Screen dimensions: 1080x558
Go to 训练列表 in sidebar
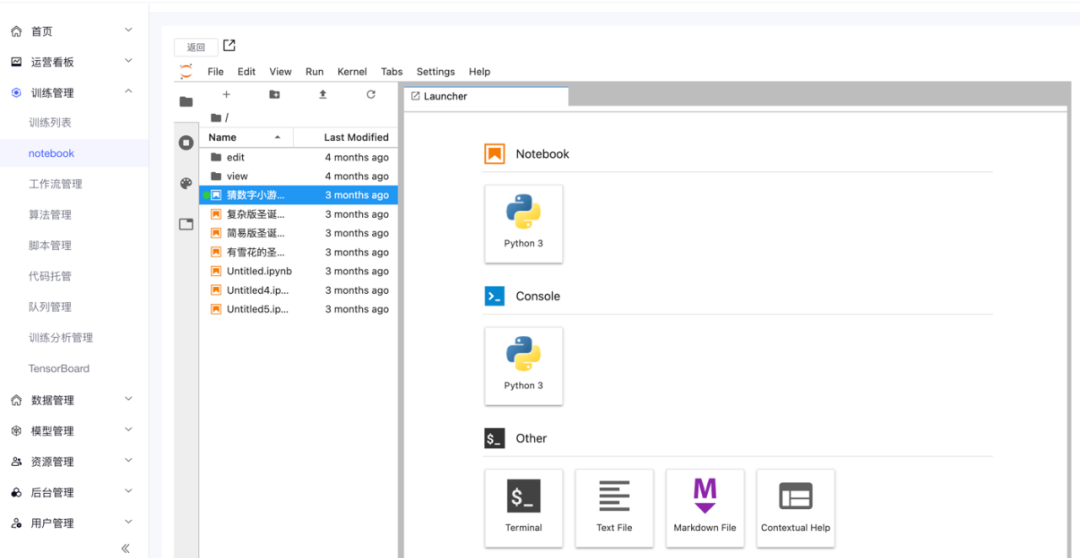click(50, 123)
